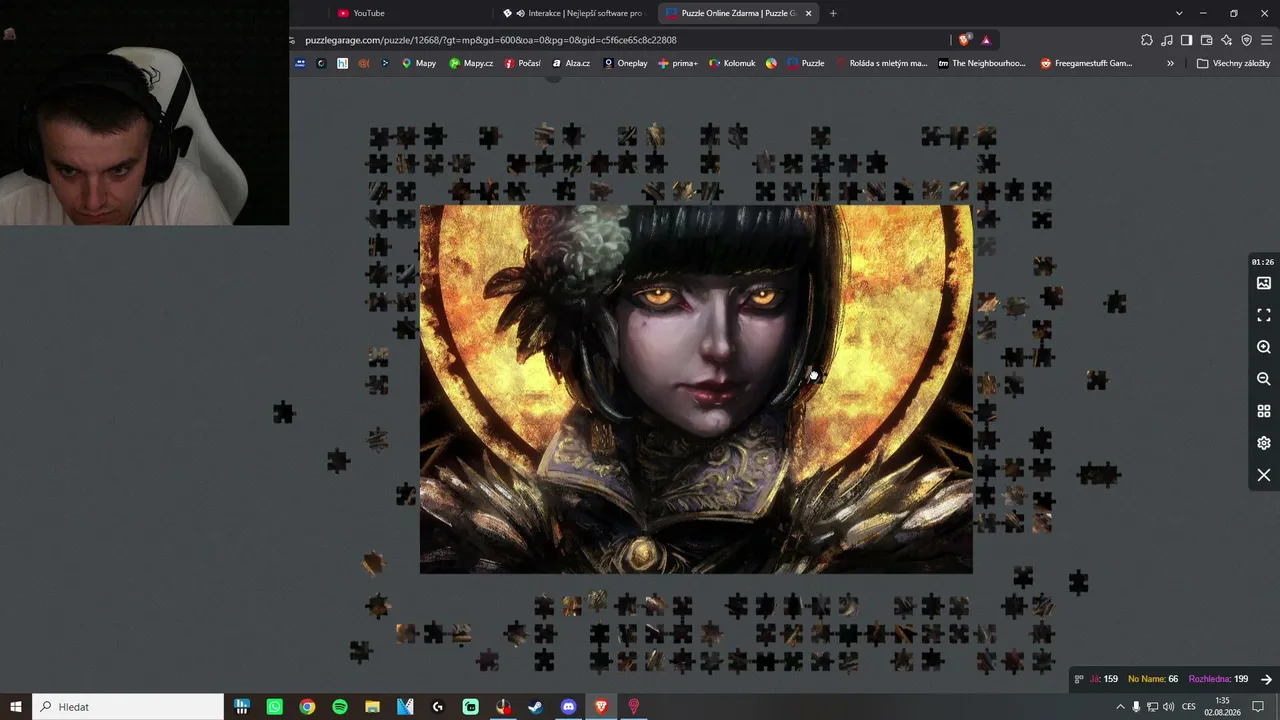This screenshot has width=1280, height=720.
Task: Zoom out of the puzzle board
Action: (1264, 379)
